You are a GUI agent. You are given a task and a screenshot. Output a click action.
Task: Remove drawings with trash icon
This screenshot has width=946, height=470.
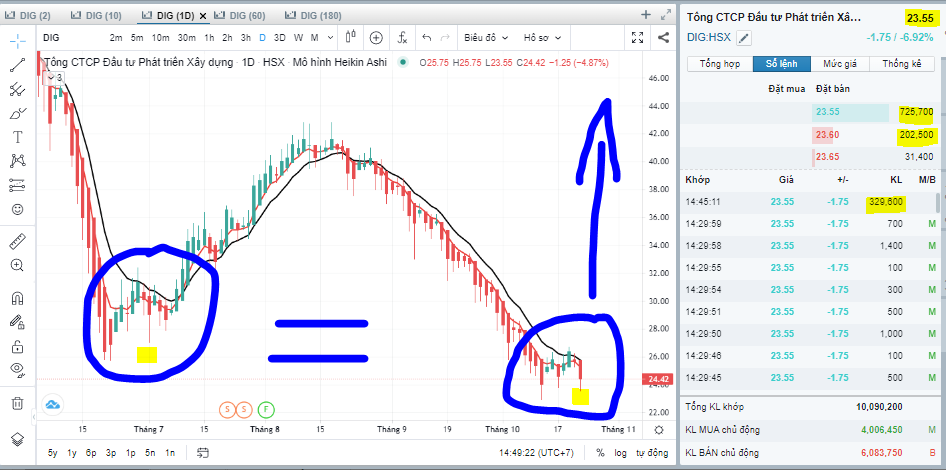click(17, 402)
